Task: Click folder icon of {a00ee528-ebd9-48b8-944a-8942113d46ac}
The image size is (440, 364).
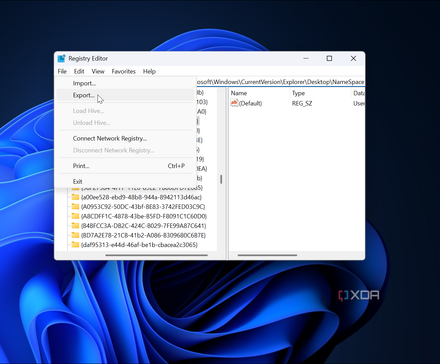Action: tap(76, 197)
